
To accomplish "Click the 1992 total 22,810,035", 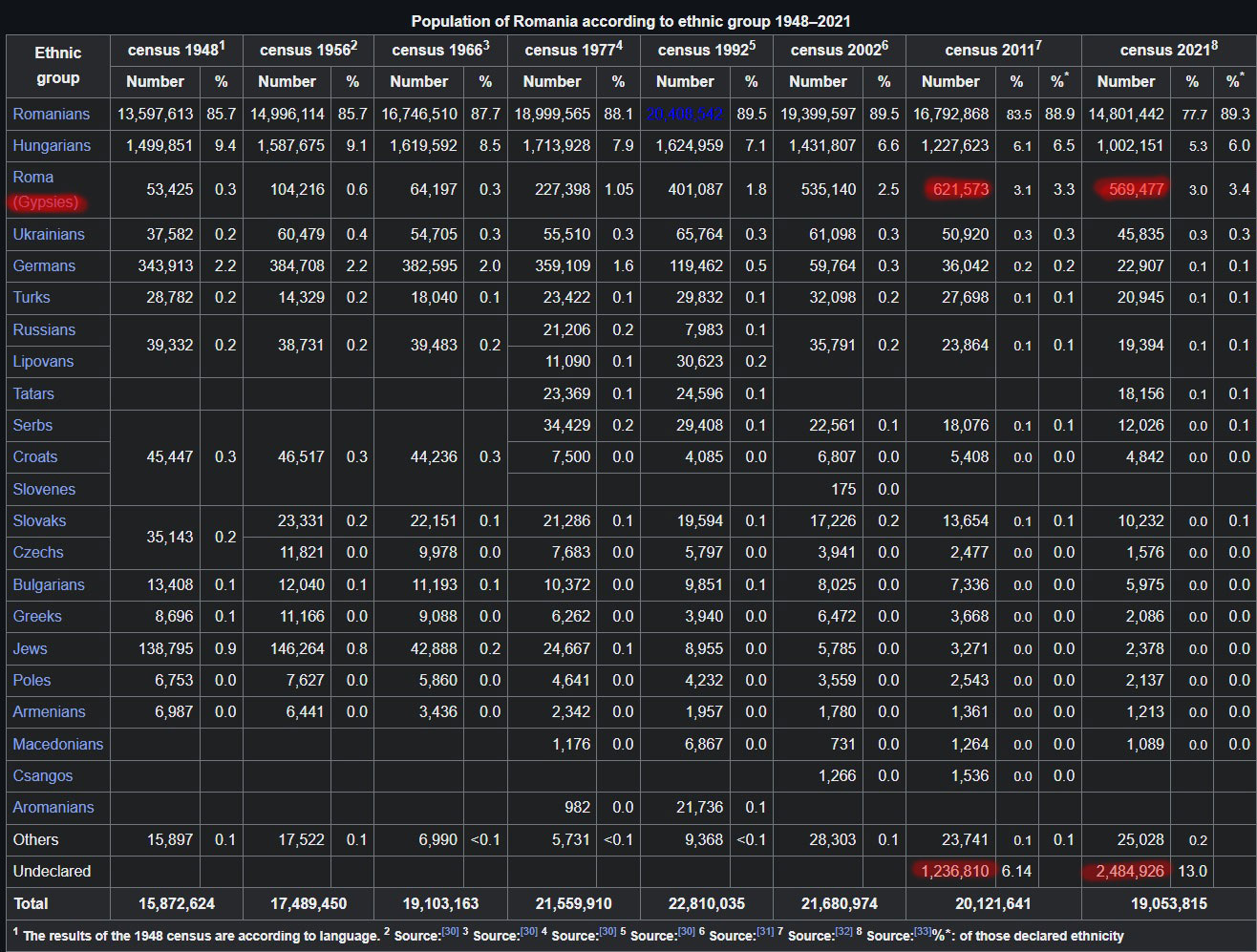I will pyautogui.click(x=706, y=903).
